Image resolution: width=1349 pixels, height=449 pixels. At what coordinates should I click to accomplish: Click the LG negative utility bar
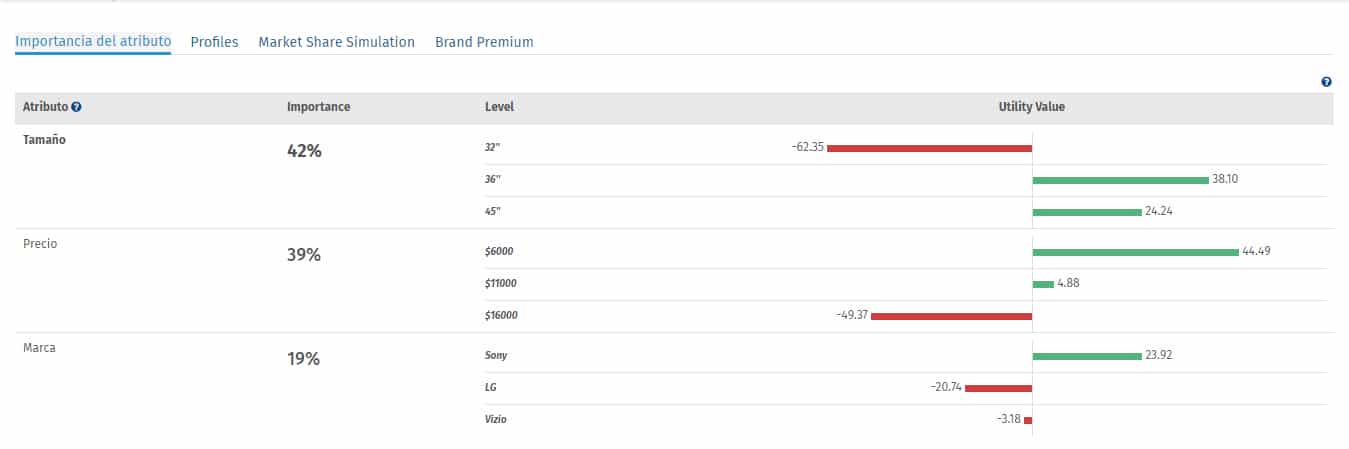click(998, 388)
